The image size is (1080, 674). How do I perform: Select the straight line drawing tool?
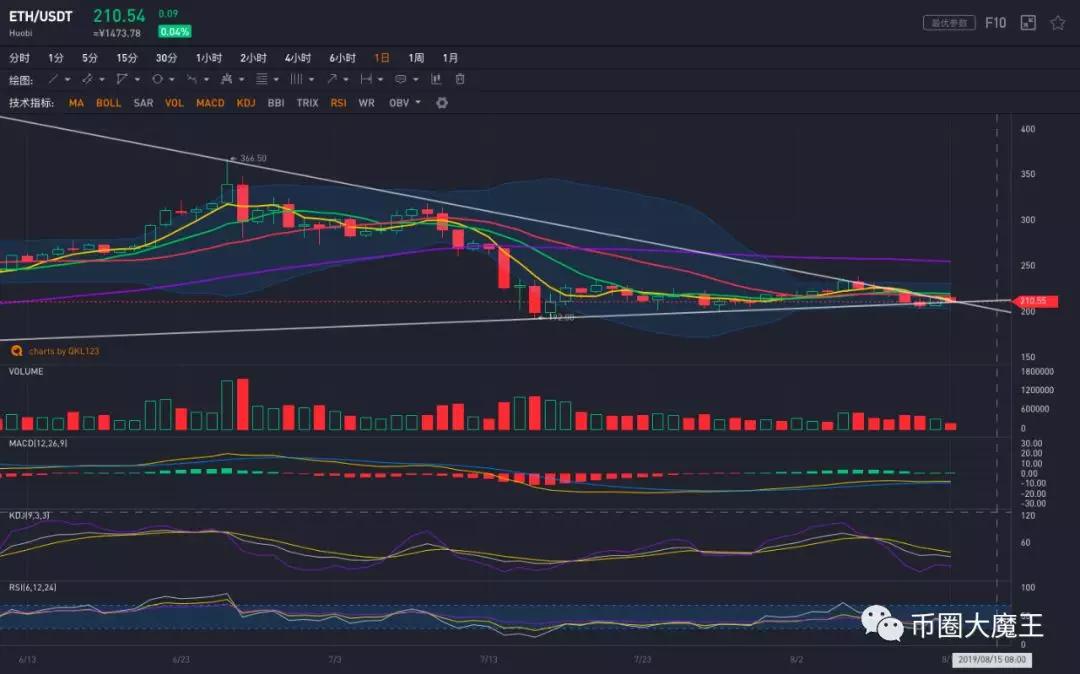[53, 80]
